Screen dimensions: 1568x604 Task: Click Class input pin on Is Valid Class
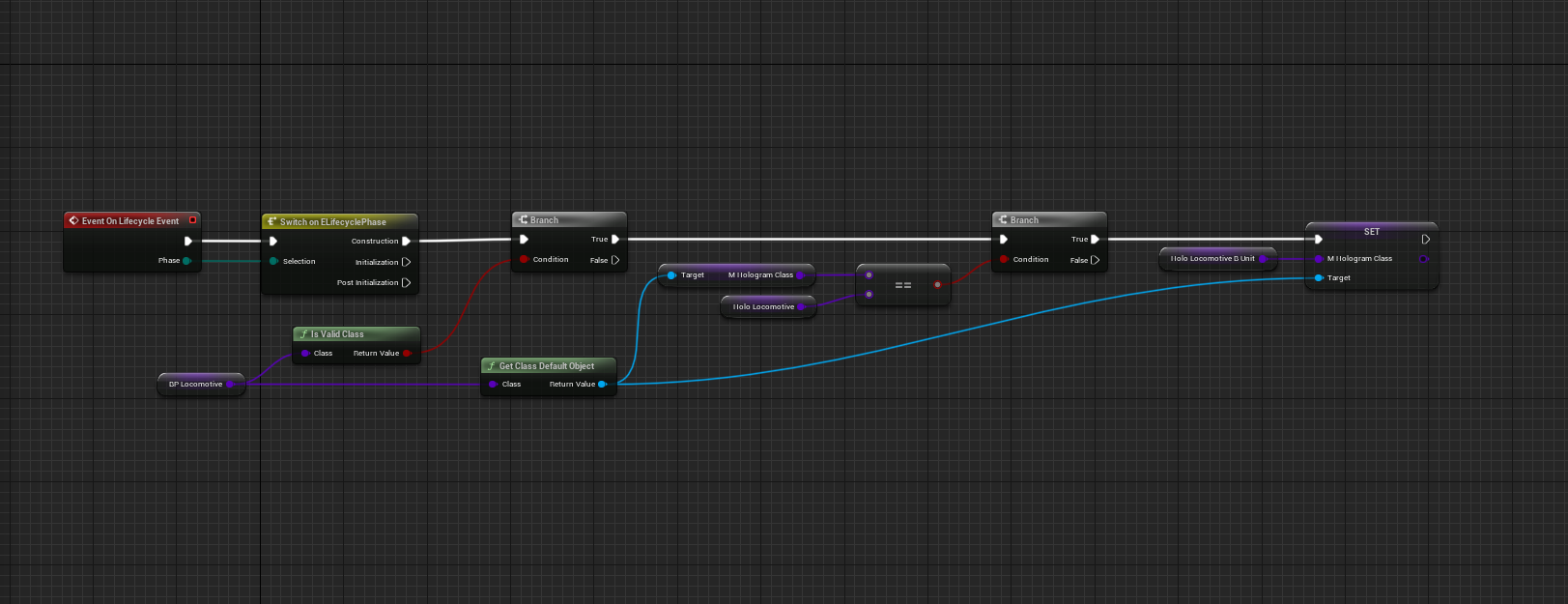pos(305,354)
